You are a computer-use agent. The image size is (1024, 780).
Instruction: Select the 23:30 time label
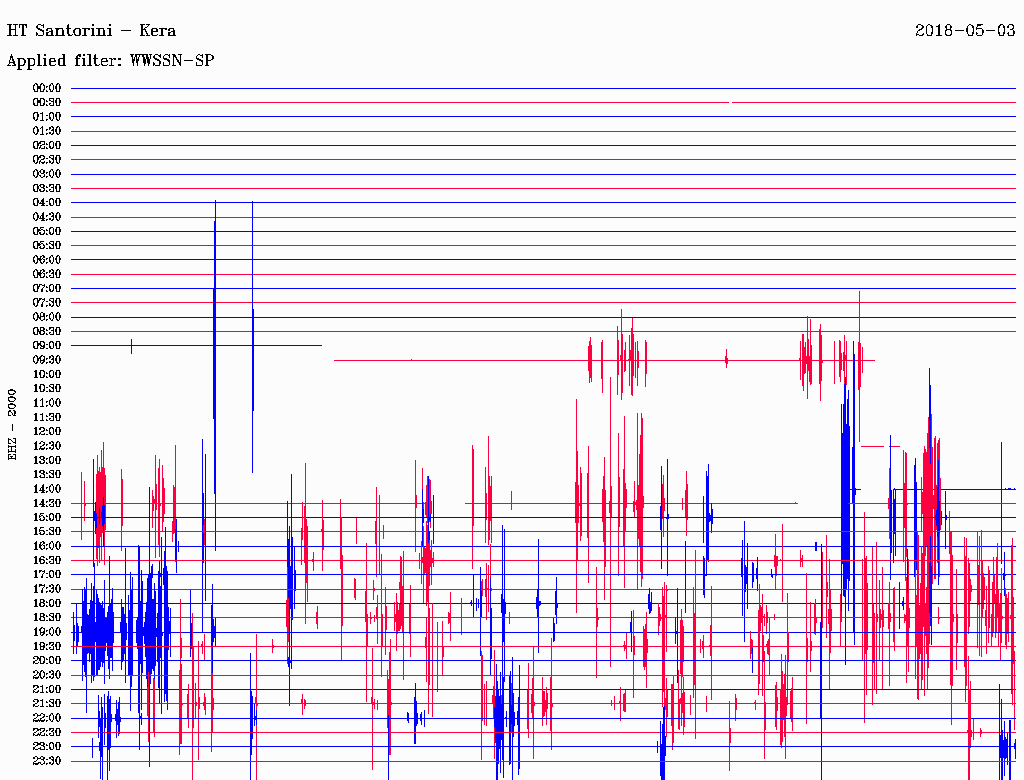[x=47, y=761]
